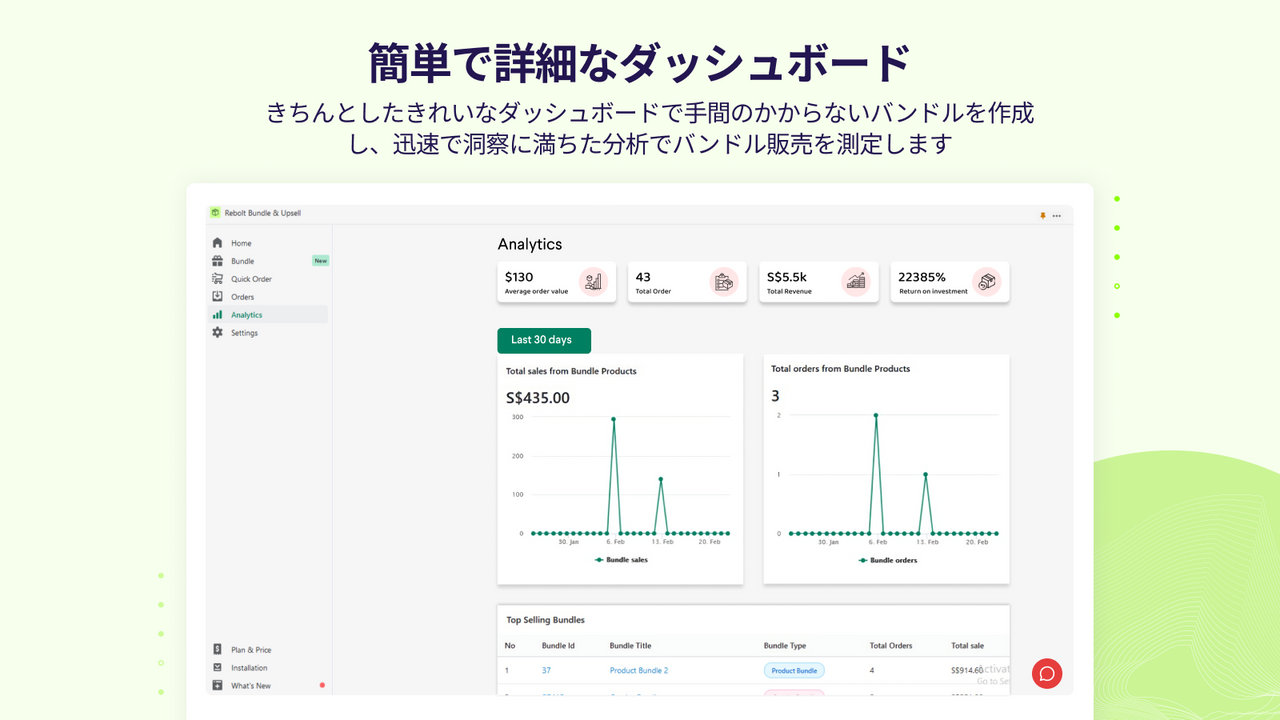Click the 43 Total Order value

(643, 277)
